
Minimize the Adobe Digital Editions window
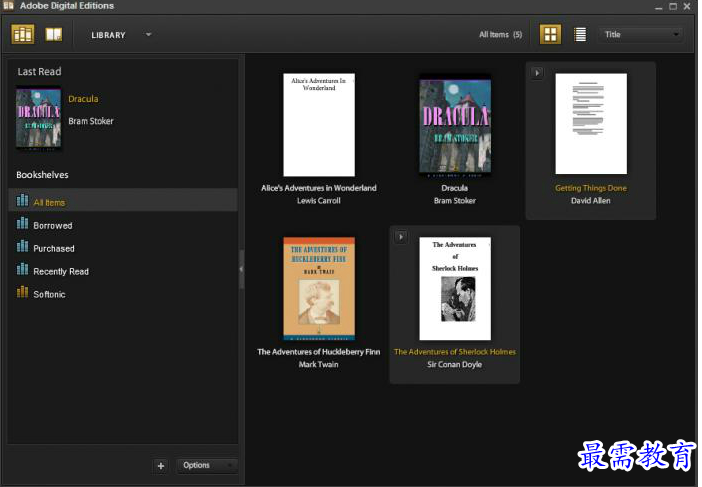(658, 6)
